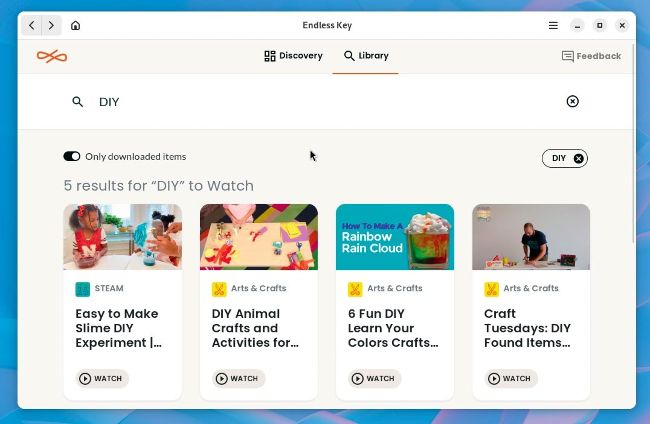
Task: Remove the DIY filter chip
Action: click(x=578, y=158)
